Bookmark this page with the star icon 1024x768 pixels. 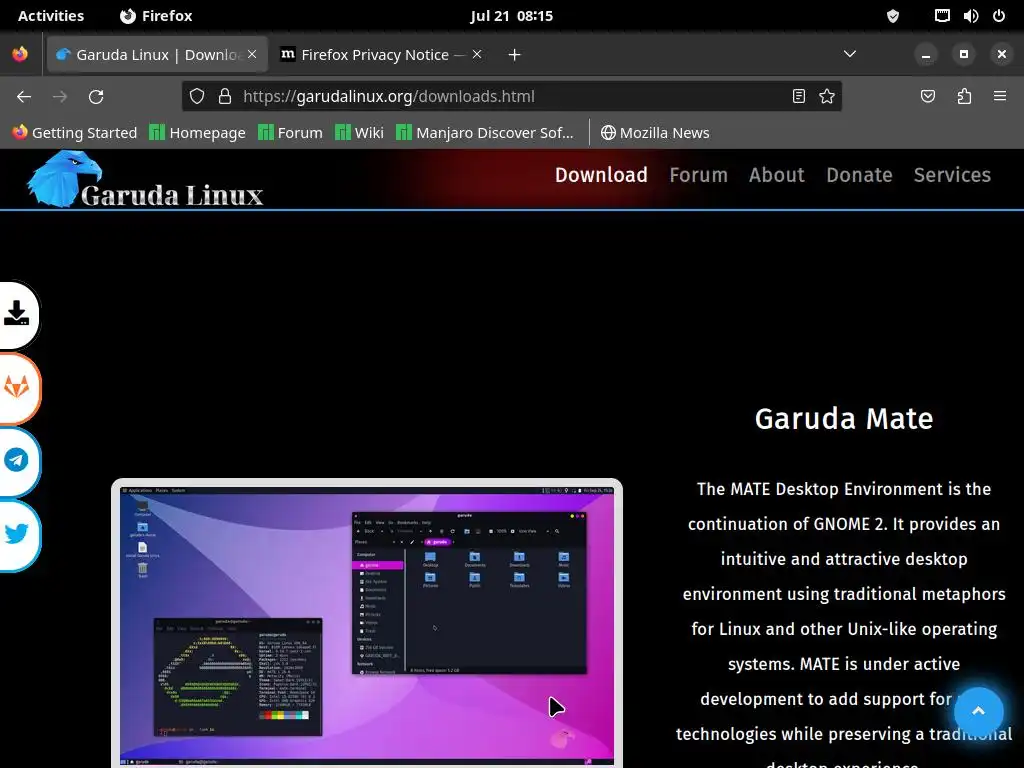827,97
